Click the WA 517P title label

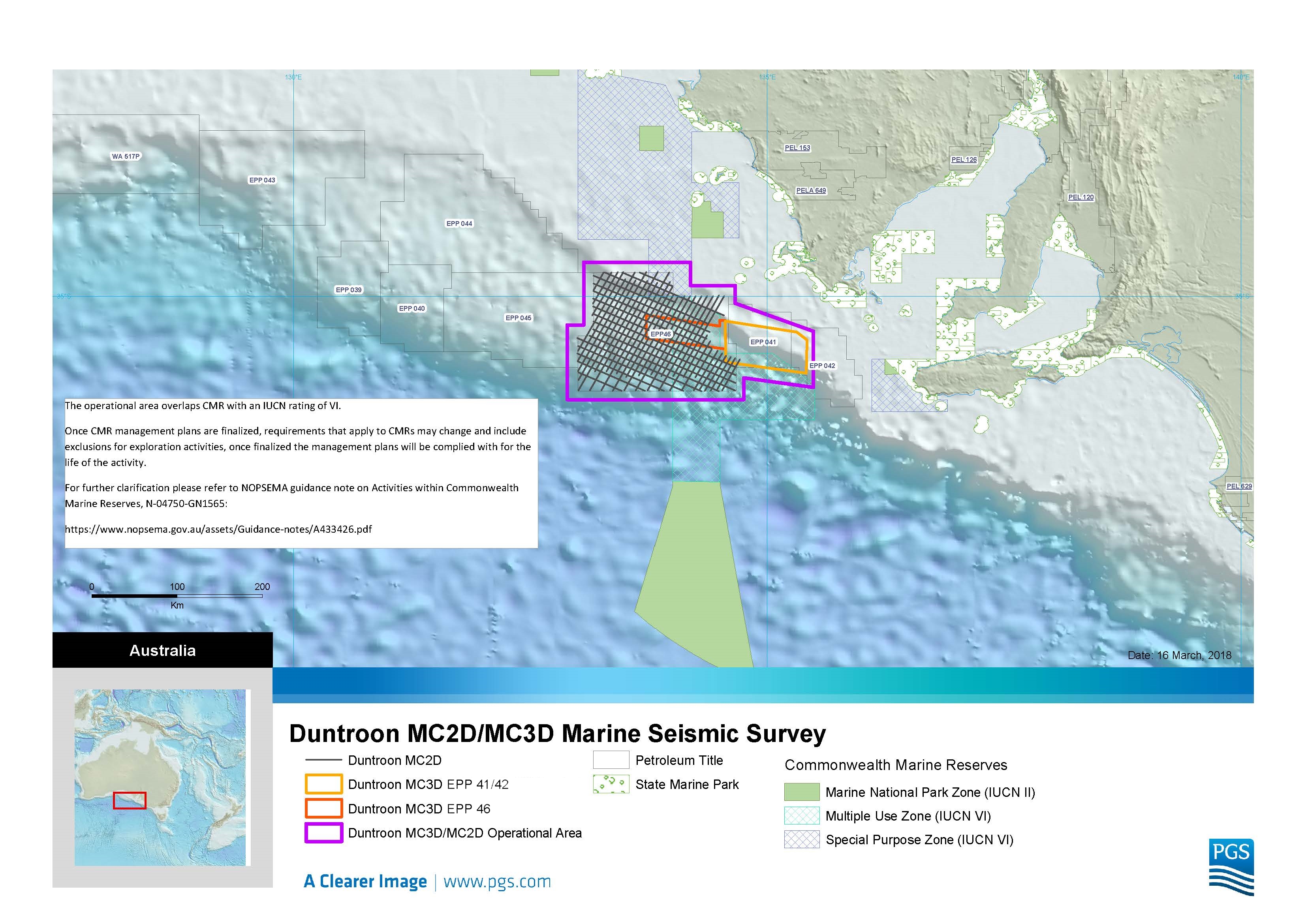click(126, 156)
